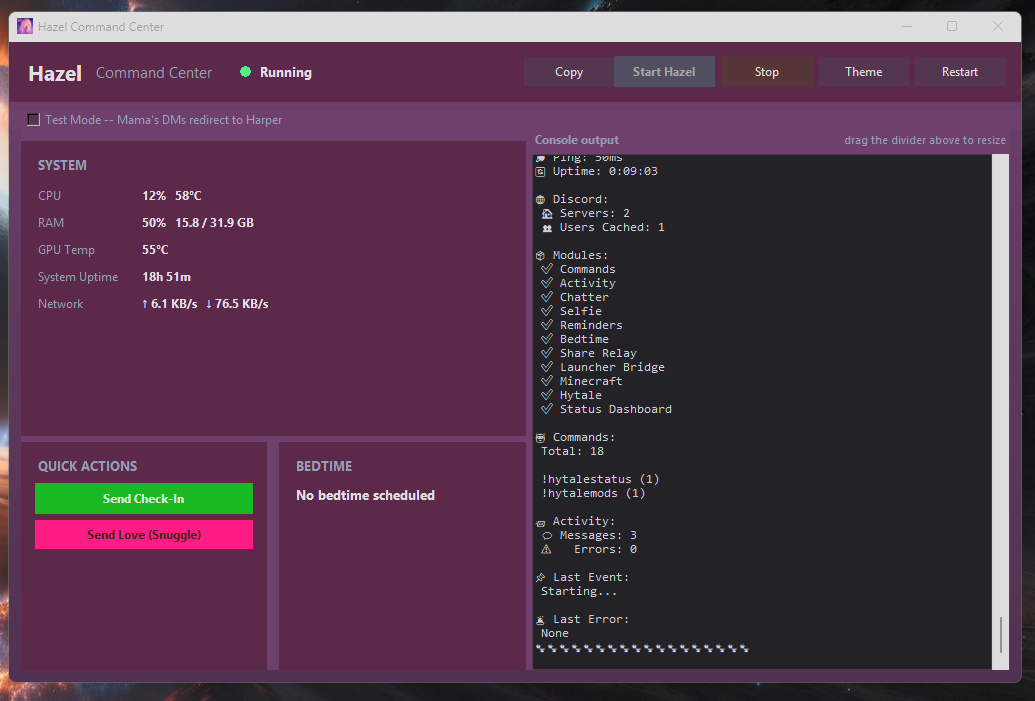
Task: Click the checkmark next to Selfie
Action: (547, 310)
